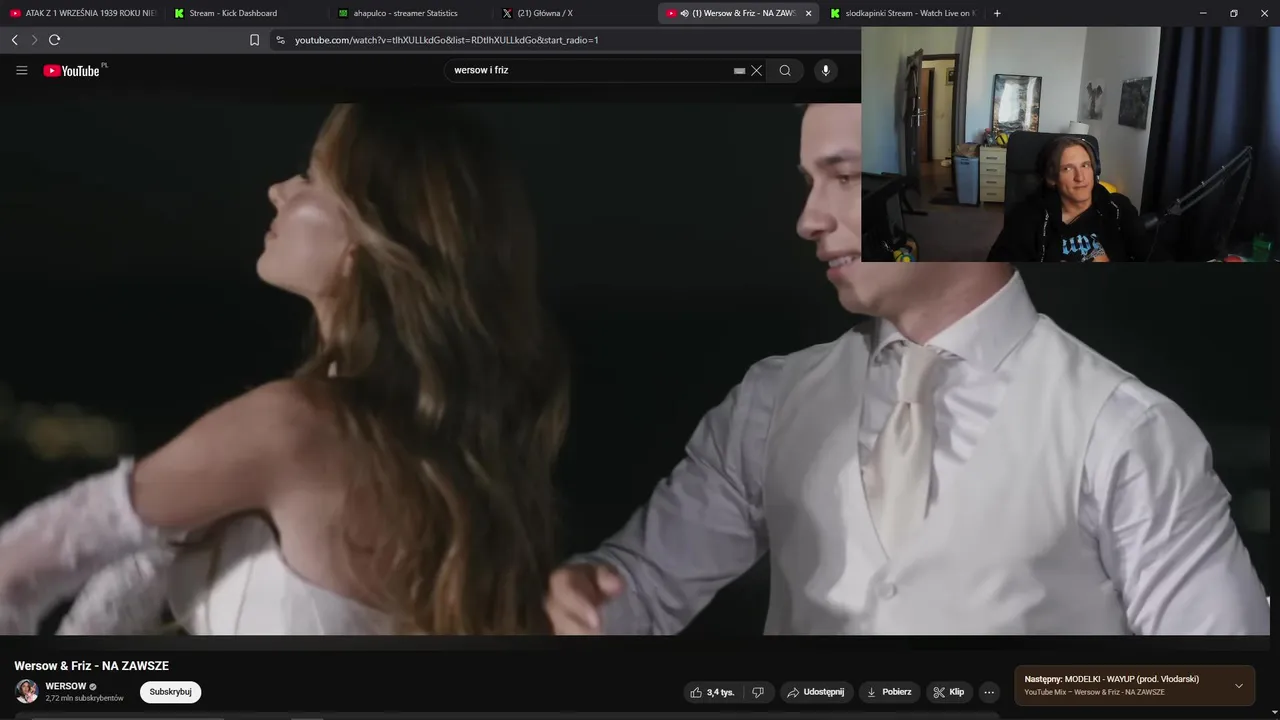Switch to Stream - Kick Dashboard tab

(x=245, y=13)
